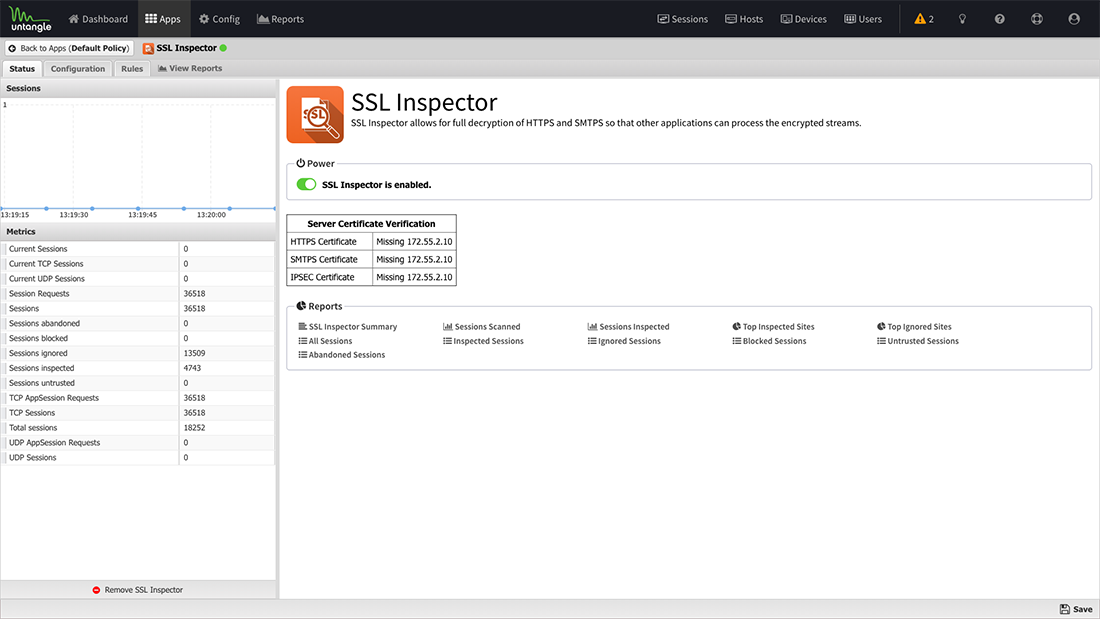Open Untrusted Sessions report
Viewport: 1100px width, 619px height.
918,341
